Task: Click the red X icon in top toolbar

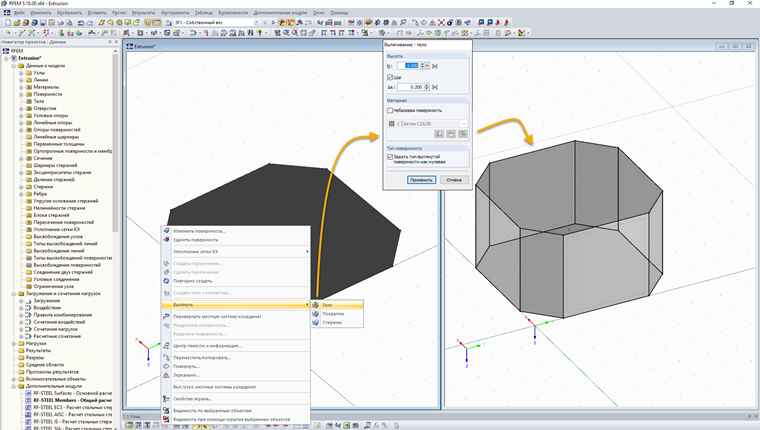Action: pyautogui.click(x=441, y=22)
